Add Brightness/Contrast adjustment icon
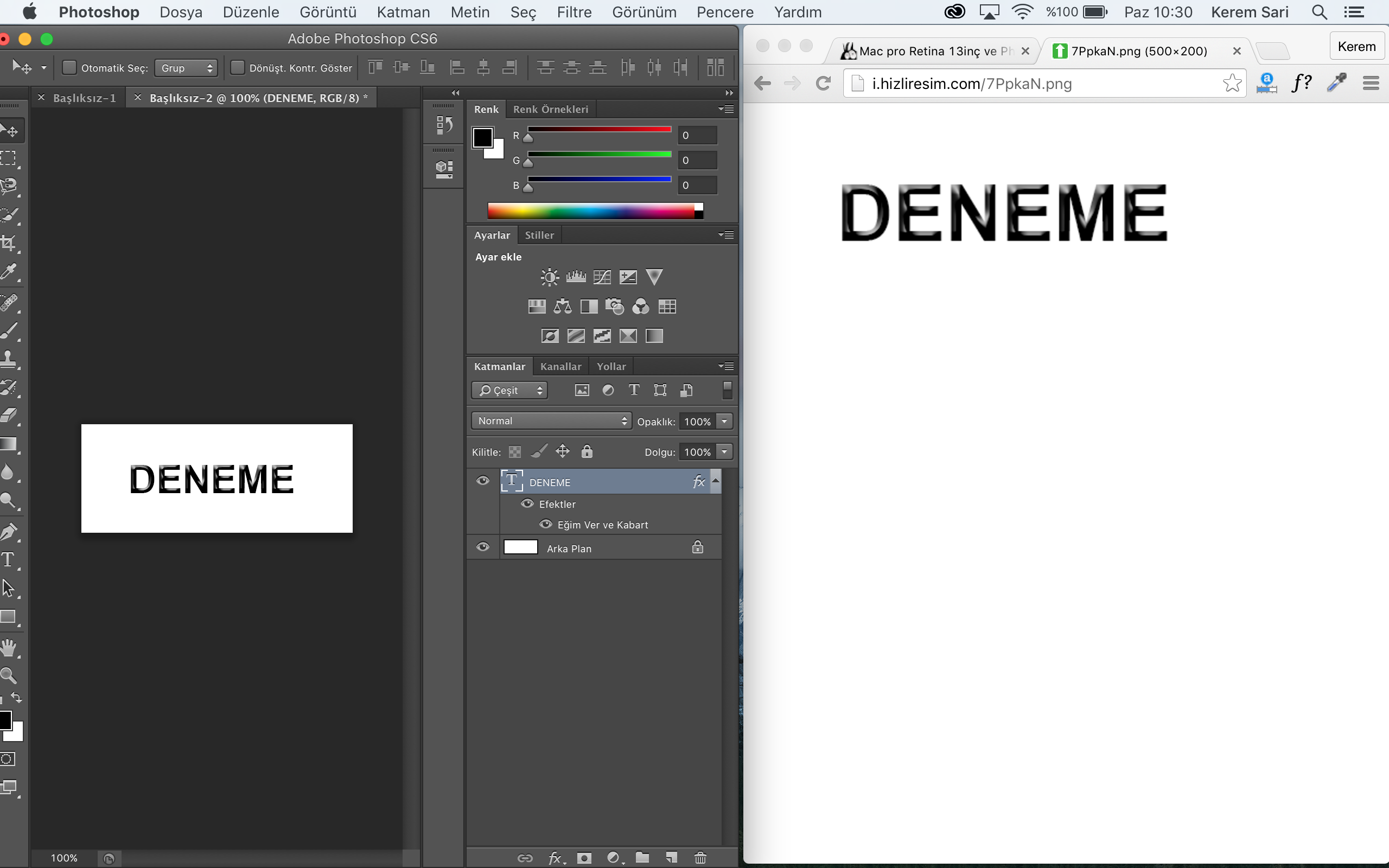The height and width of the screenshot is (868, 1389). tap(549, 277)
